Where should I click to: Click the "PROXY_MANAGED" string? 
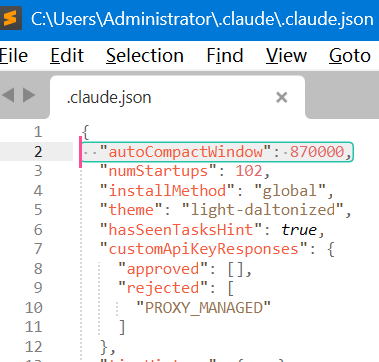[204, 308]
